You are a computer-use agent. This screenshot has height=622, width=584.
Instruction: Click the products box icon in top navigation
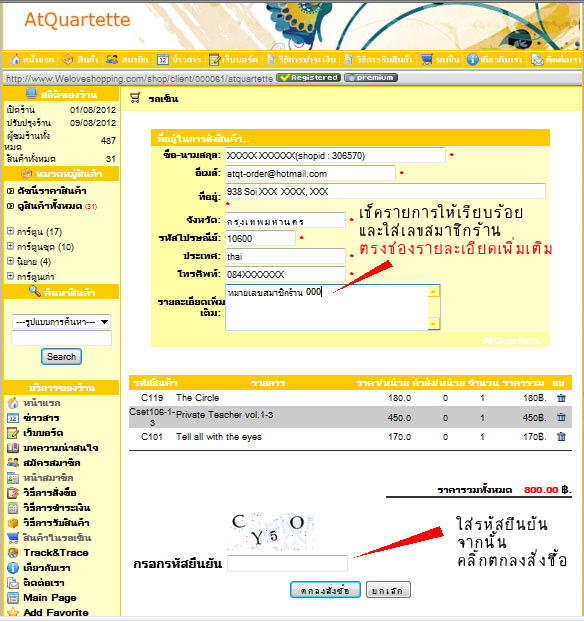tap(68, 60)
